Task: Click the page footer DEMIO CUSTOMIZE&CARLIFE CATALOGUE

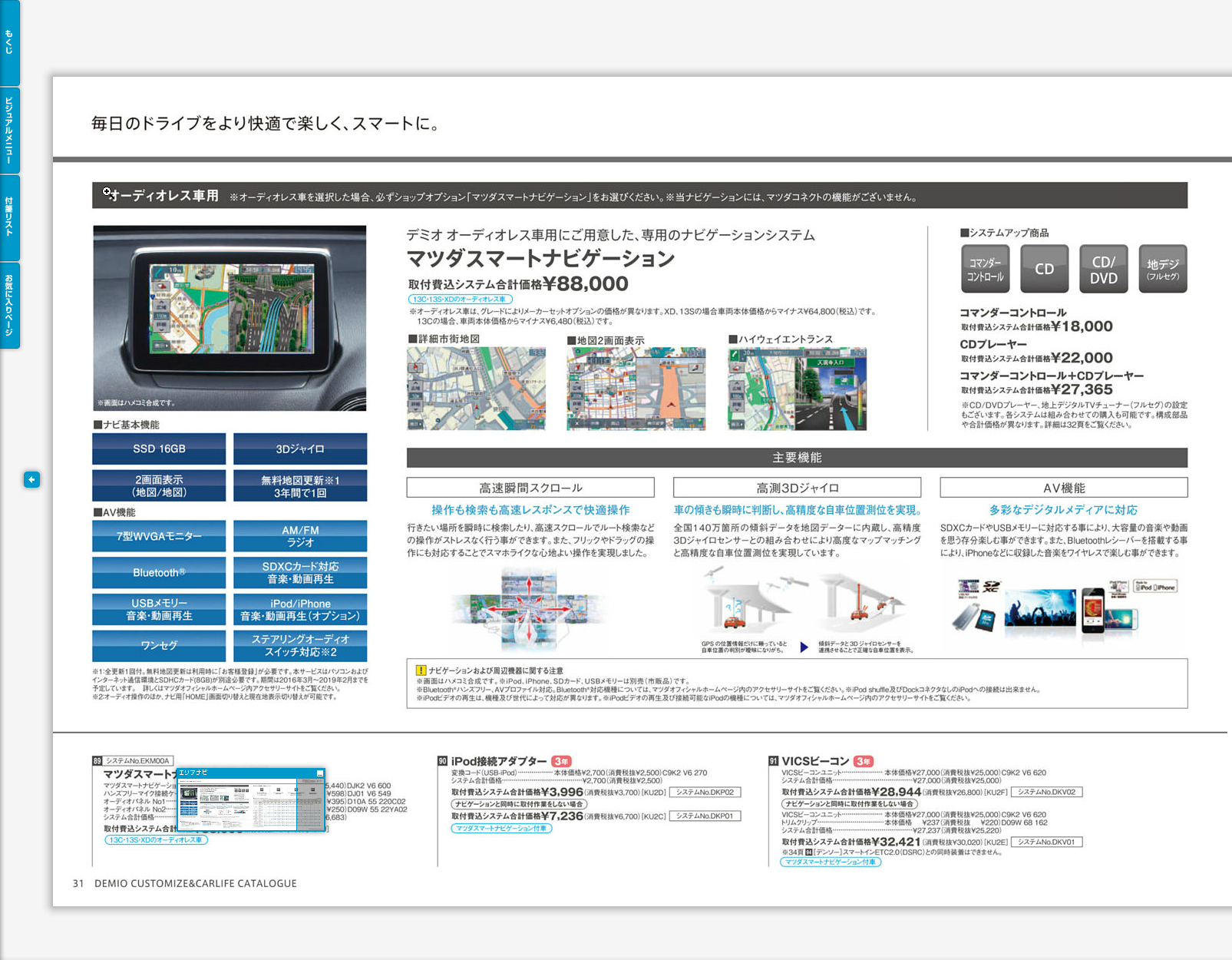Action: 196,883
